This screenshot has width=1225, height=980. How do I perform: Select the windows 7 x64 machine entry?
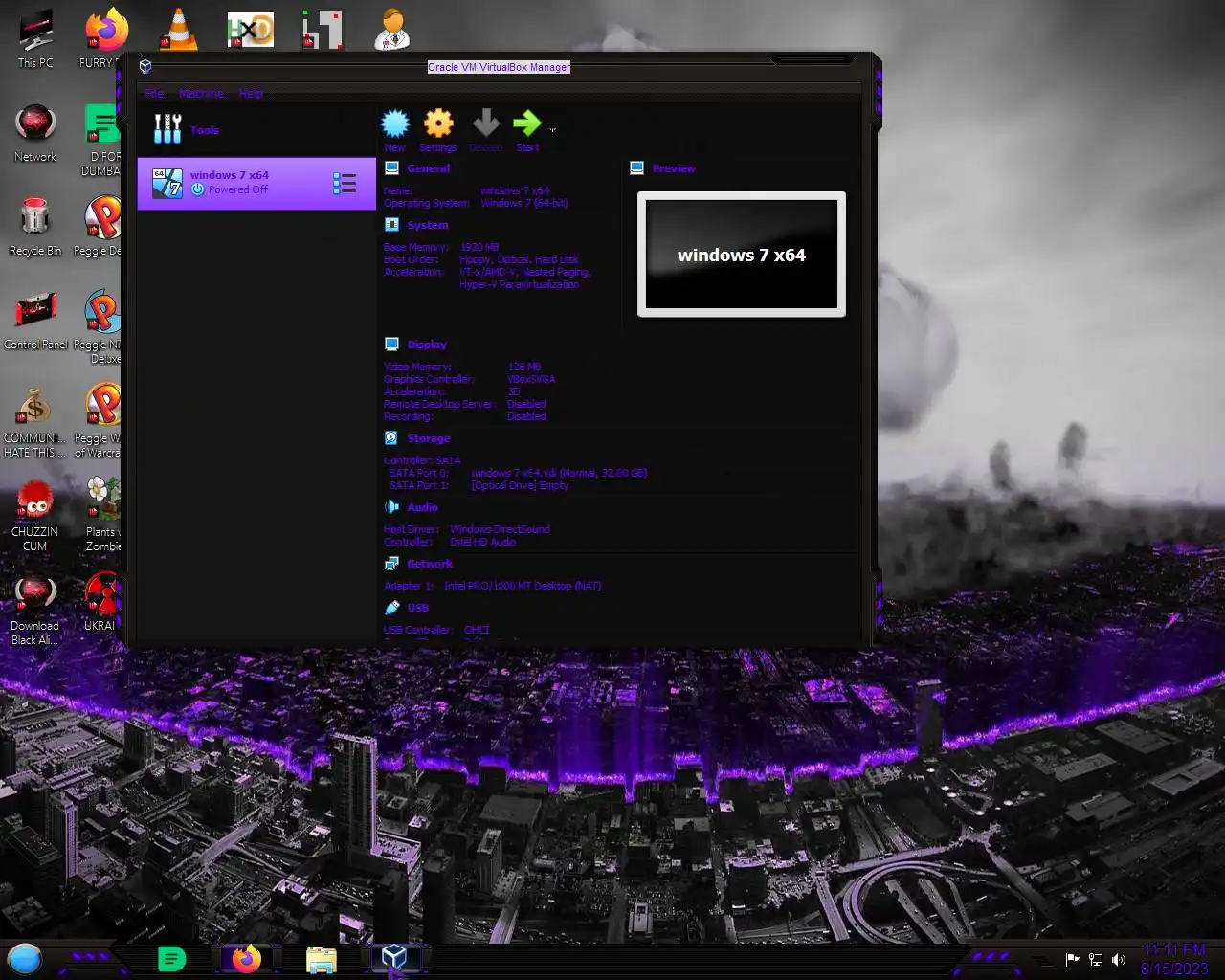pos(256,183)
